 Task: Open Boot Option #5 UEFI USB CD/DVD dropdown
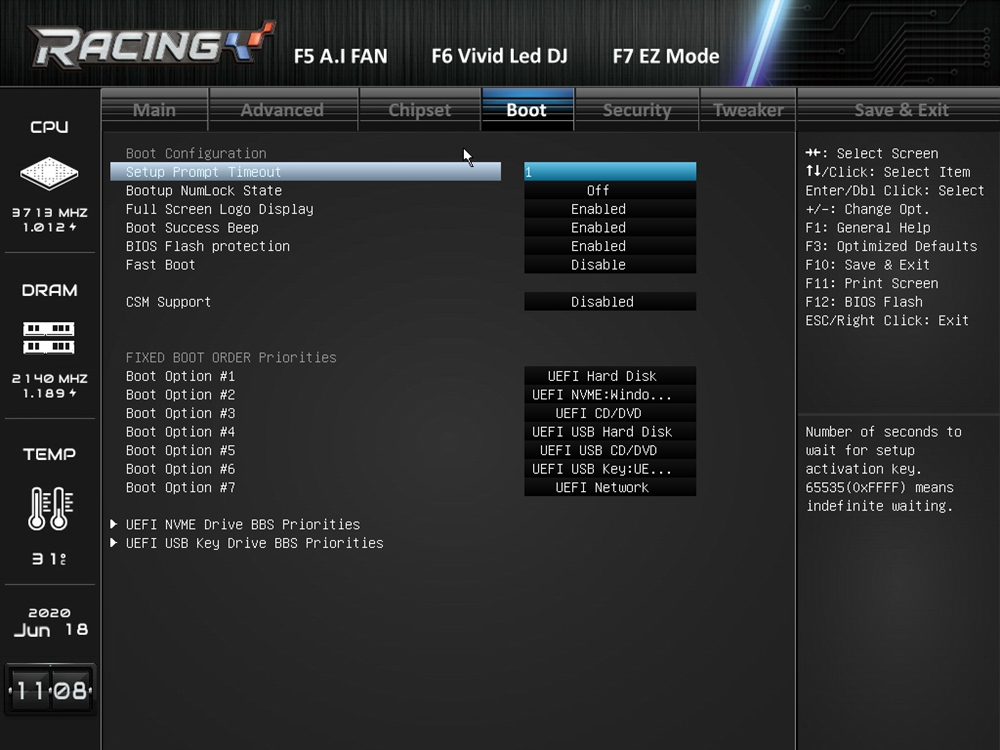pyautogui.click(x=610, y=450)
